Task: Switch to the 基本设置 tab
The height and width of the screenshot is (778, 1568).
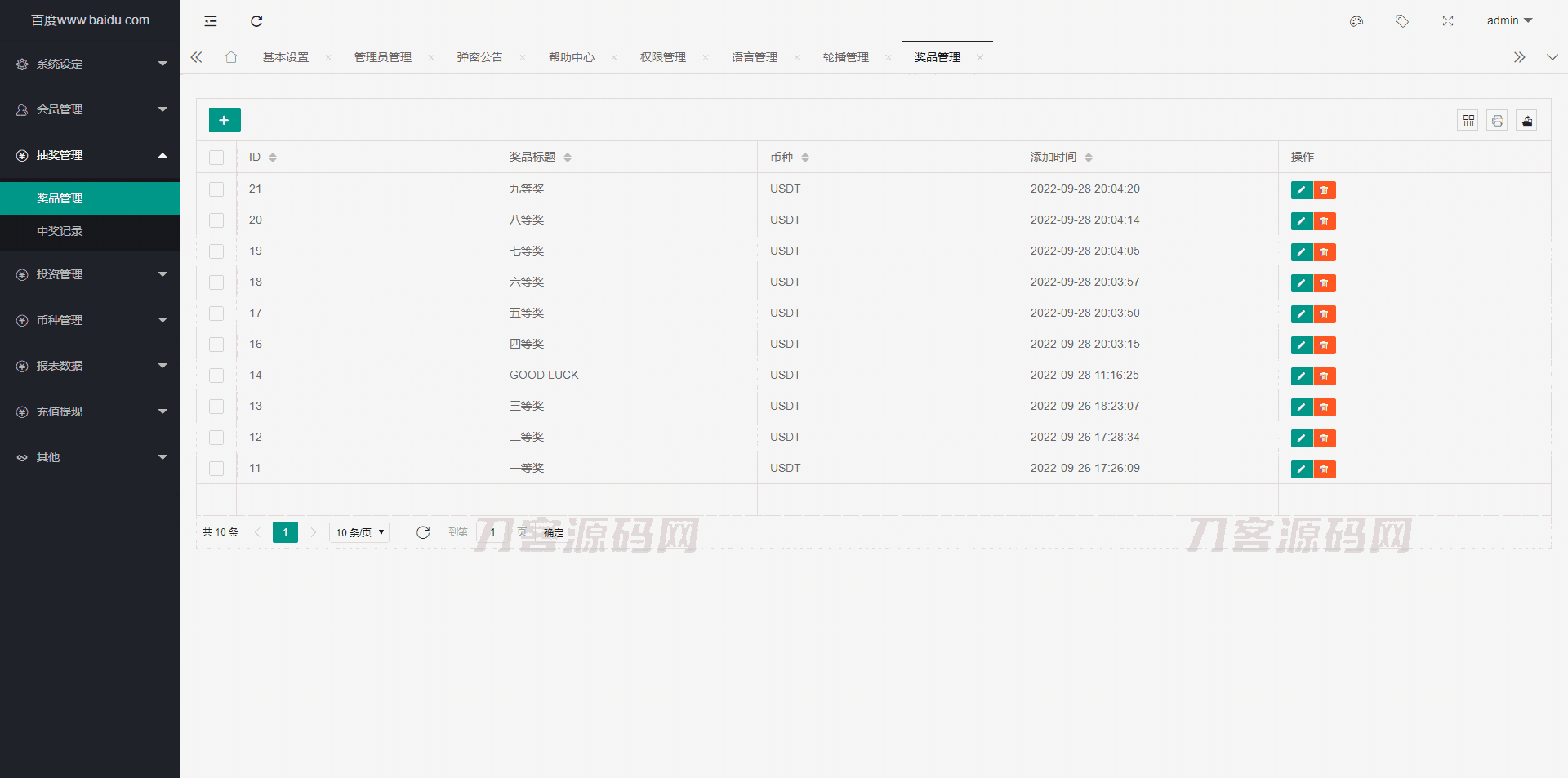Action: click(x=285, y=56)
